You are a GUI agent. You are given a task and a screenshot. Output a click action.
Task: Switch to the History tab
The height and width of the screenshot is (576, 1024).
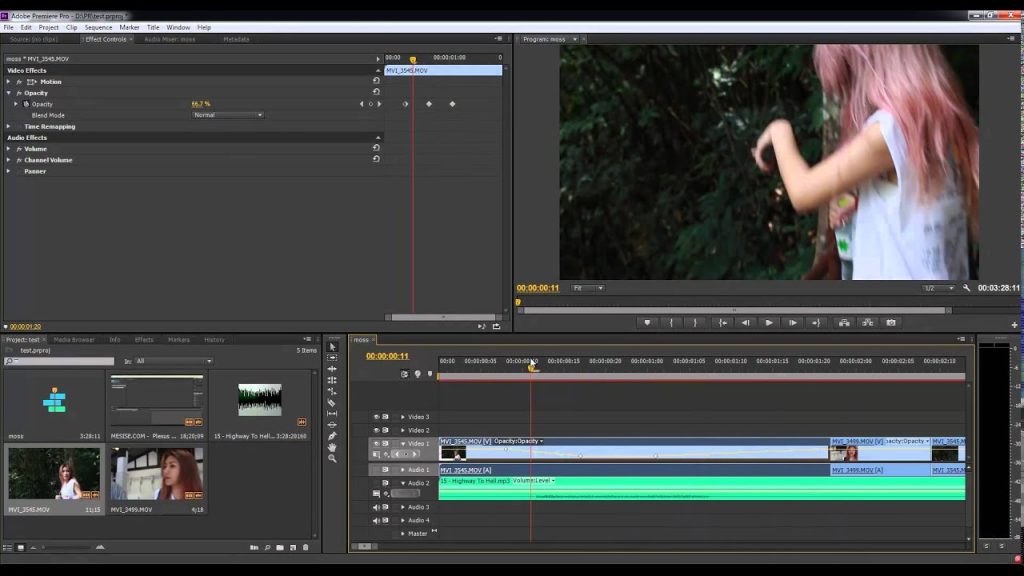214,340
